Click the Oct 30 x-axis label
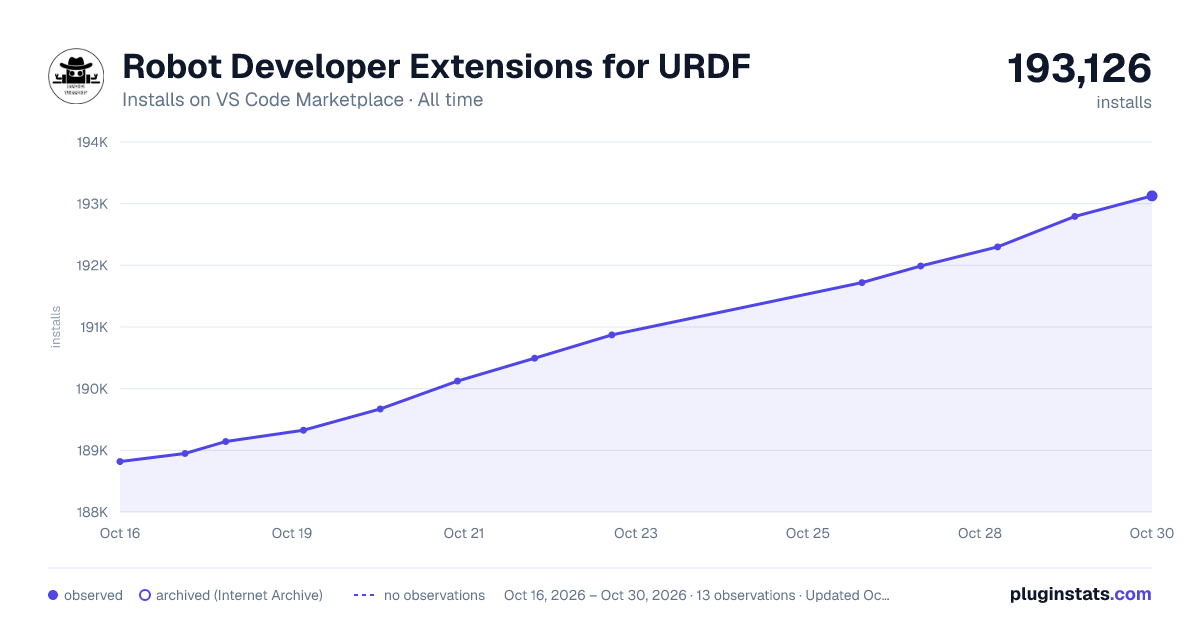 pos(1151,533)
